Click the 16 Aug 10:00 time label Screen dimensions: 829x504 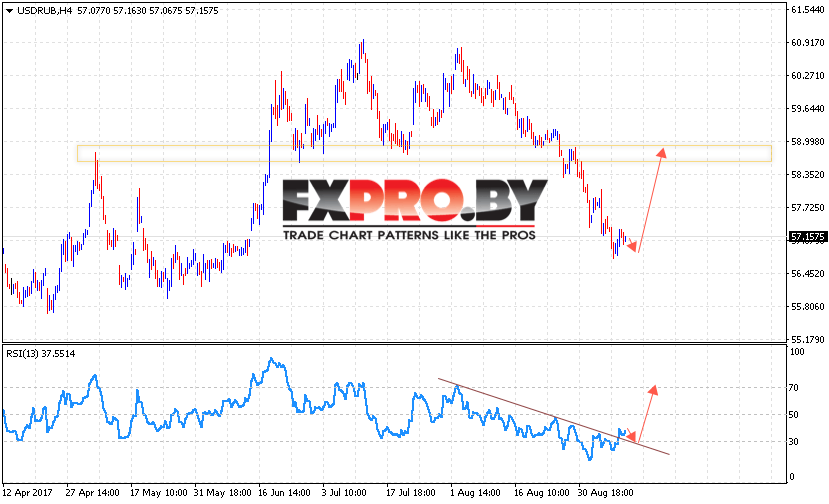pyautogui.click(x=541, y=493)
